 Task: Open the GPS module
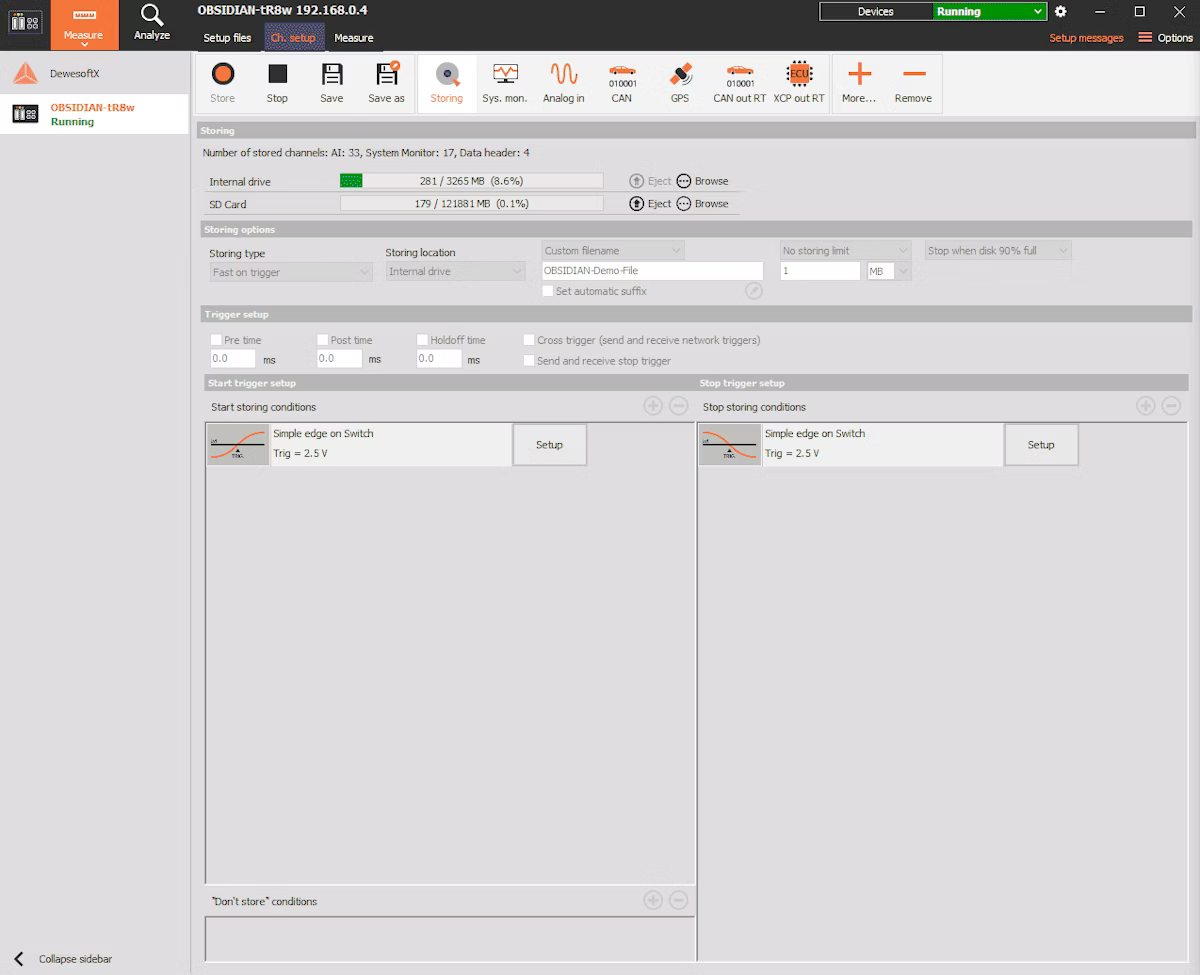[680, 83]
